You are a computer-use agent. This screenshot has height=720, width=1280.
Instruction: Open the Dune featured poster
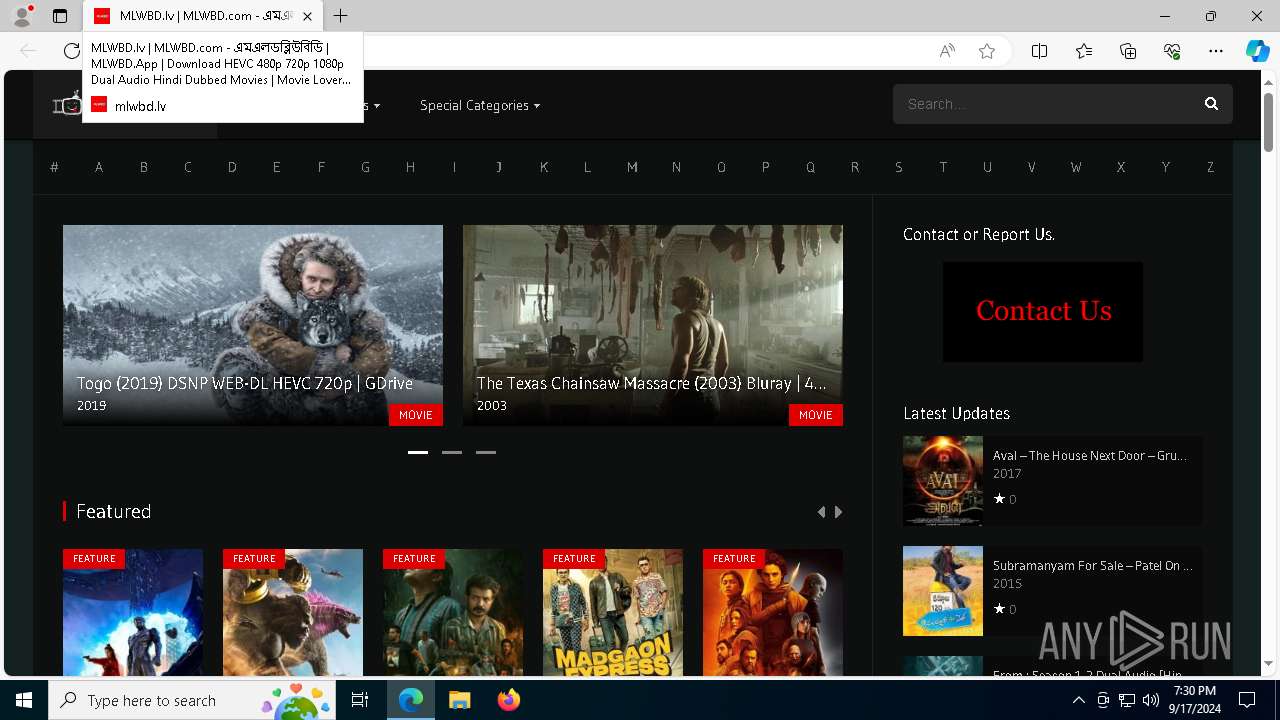coord(773,612)
